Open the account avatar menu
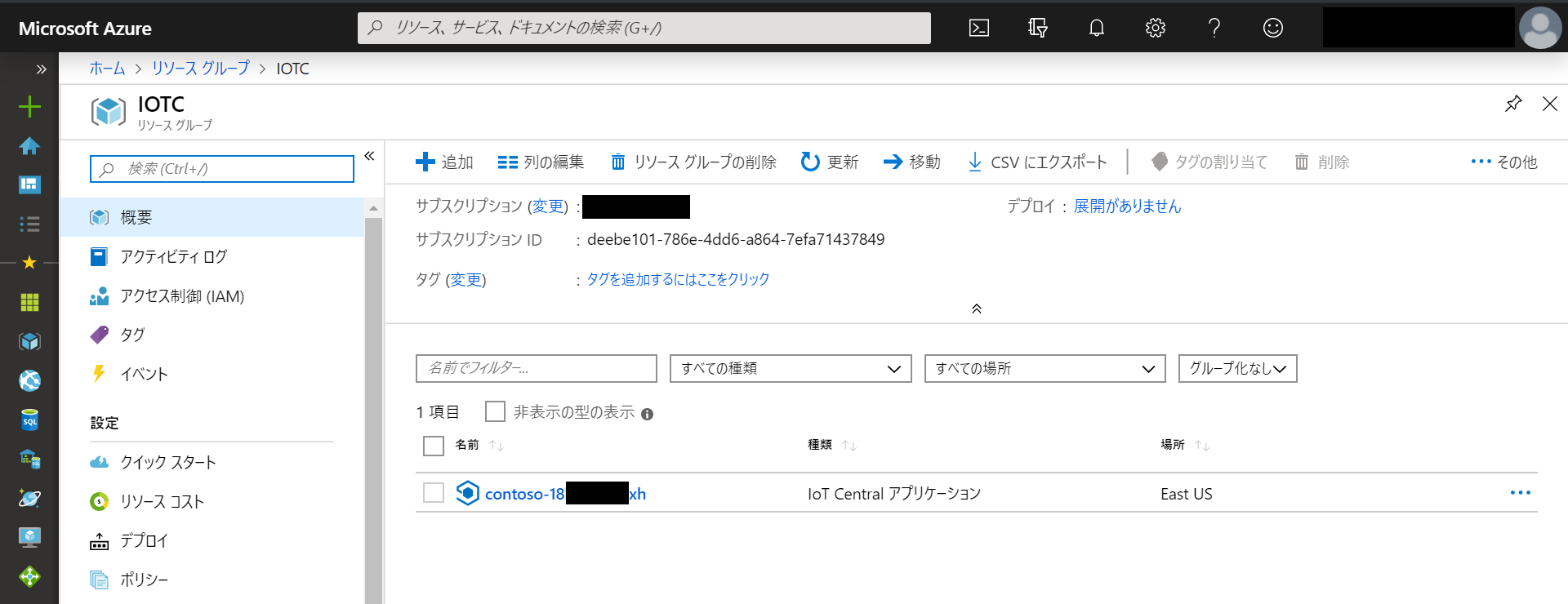This screenshot has height=604, width=1568. pos(1540,28)
